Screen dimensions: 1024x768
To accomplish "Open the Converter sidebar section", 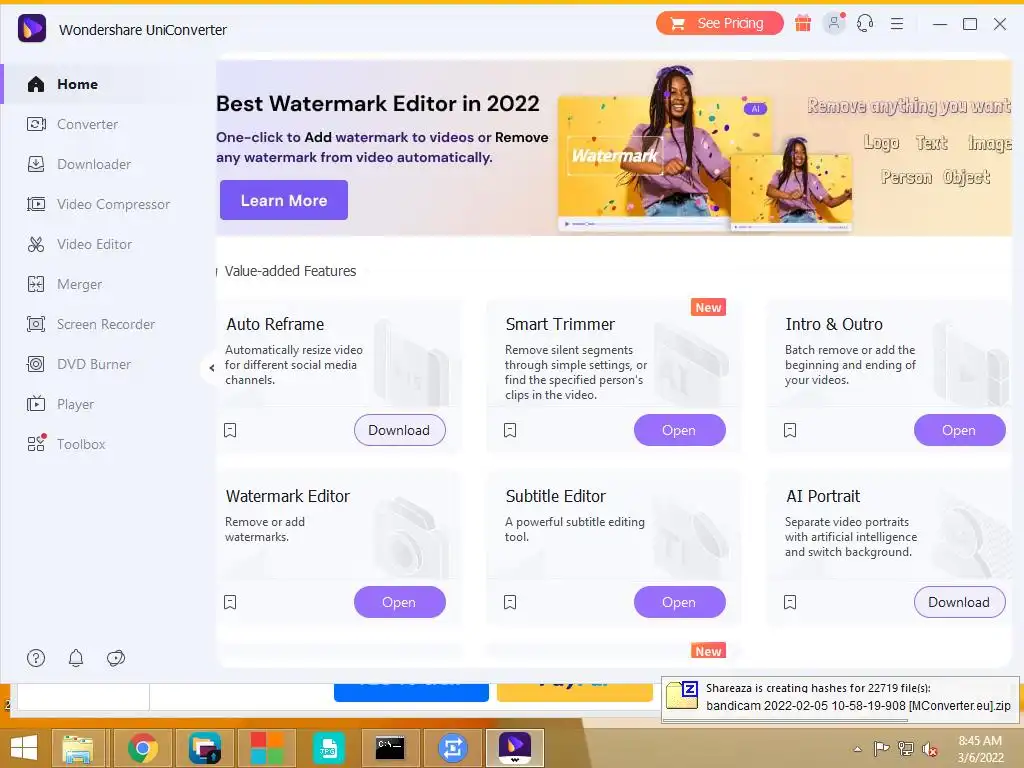I will pyautogui.click(x=88, y=124).
